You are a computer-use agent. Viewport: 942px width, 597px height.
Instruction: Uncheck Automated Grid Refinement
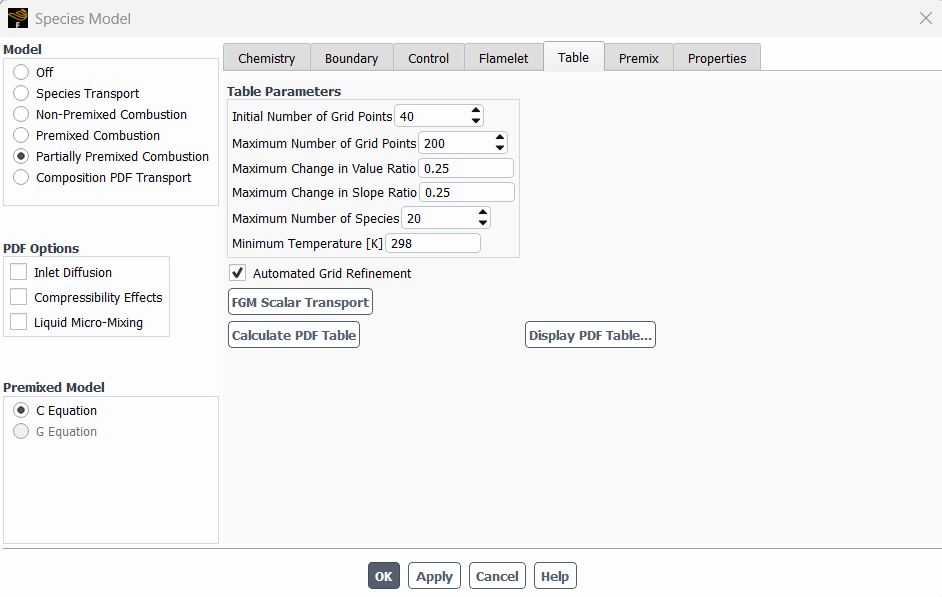[x=238, y=273]
